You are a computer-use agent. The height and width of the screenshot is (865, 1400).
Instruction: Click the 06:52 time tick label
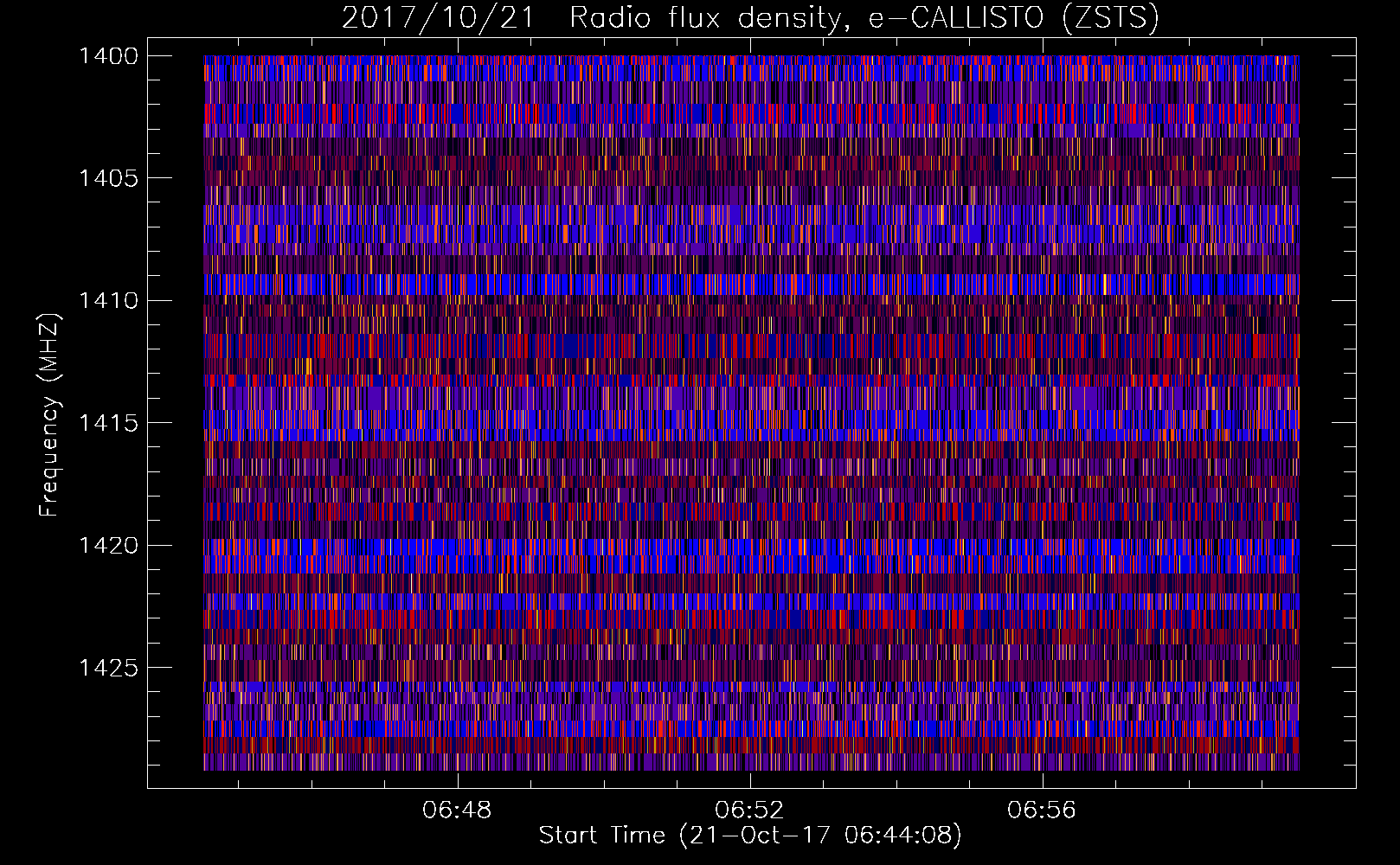pyautogui.click(x=749, y=811)
